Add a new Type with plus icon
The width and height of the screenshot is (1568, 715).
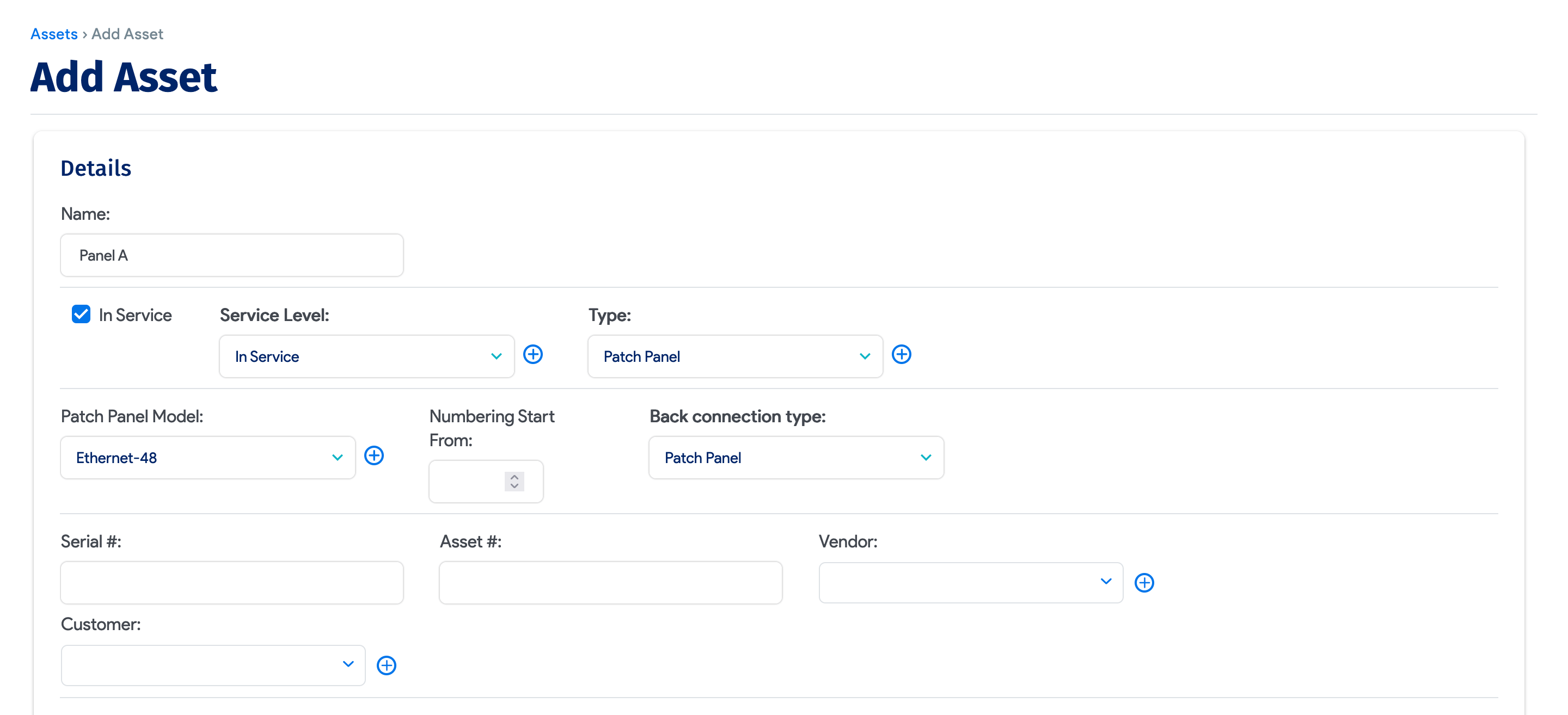(901, 354)
